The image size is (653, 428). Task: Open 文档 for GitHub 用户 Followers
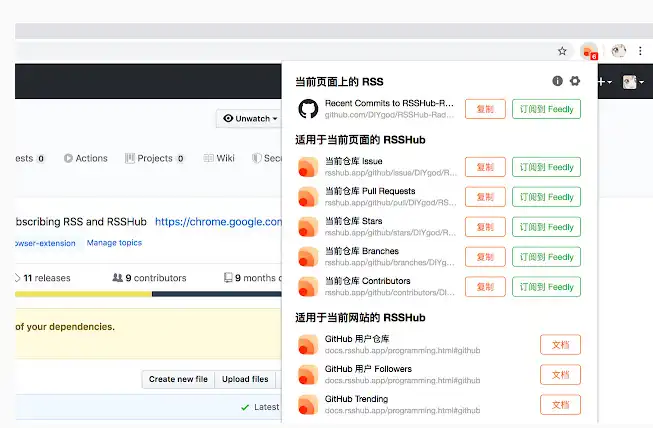tap(561, 375)
